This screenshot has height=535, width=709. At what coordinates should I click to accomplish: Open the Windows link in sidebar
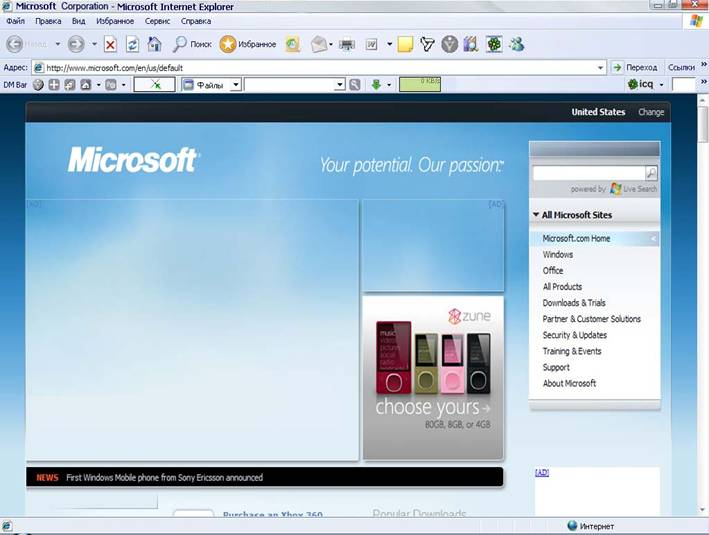558,255
